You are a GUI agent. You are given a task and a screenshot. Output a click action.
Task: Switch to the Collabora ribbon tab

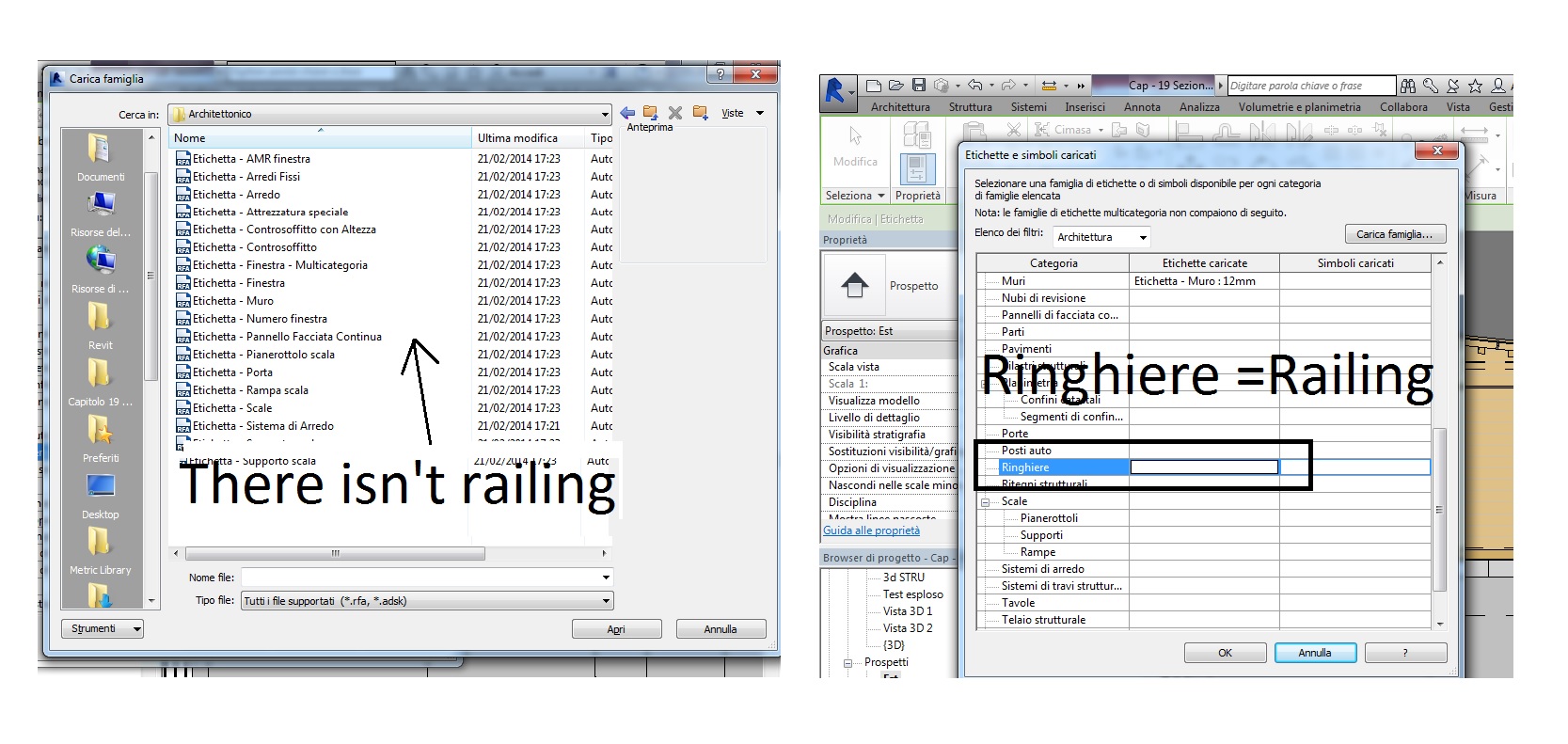coord(1403,107)
